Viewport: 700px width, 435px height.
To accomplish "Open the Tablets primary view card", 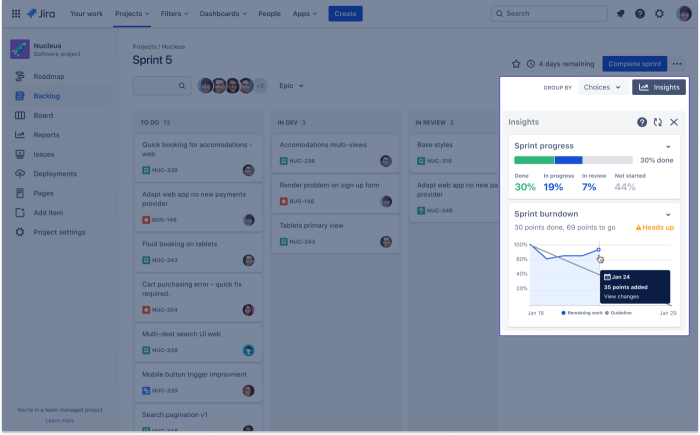I will (x=335, y=233).
